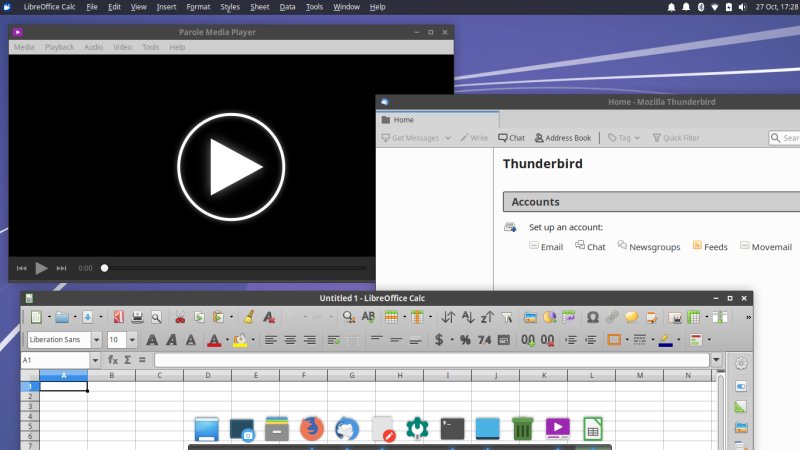Viewport: 800px width, 450px height.
Task: Click the yellow Background Color swatch in Calc
Action: (240, 339)
